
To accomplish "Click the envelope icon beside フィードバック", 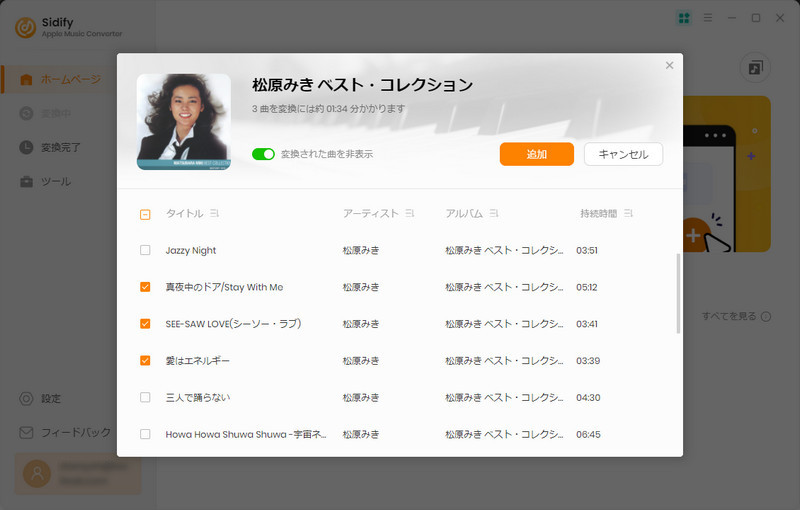I will (x=26, y=432).
